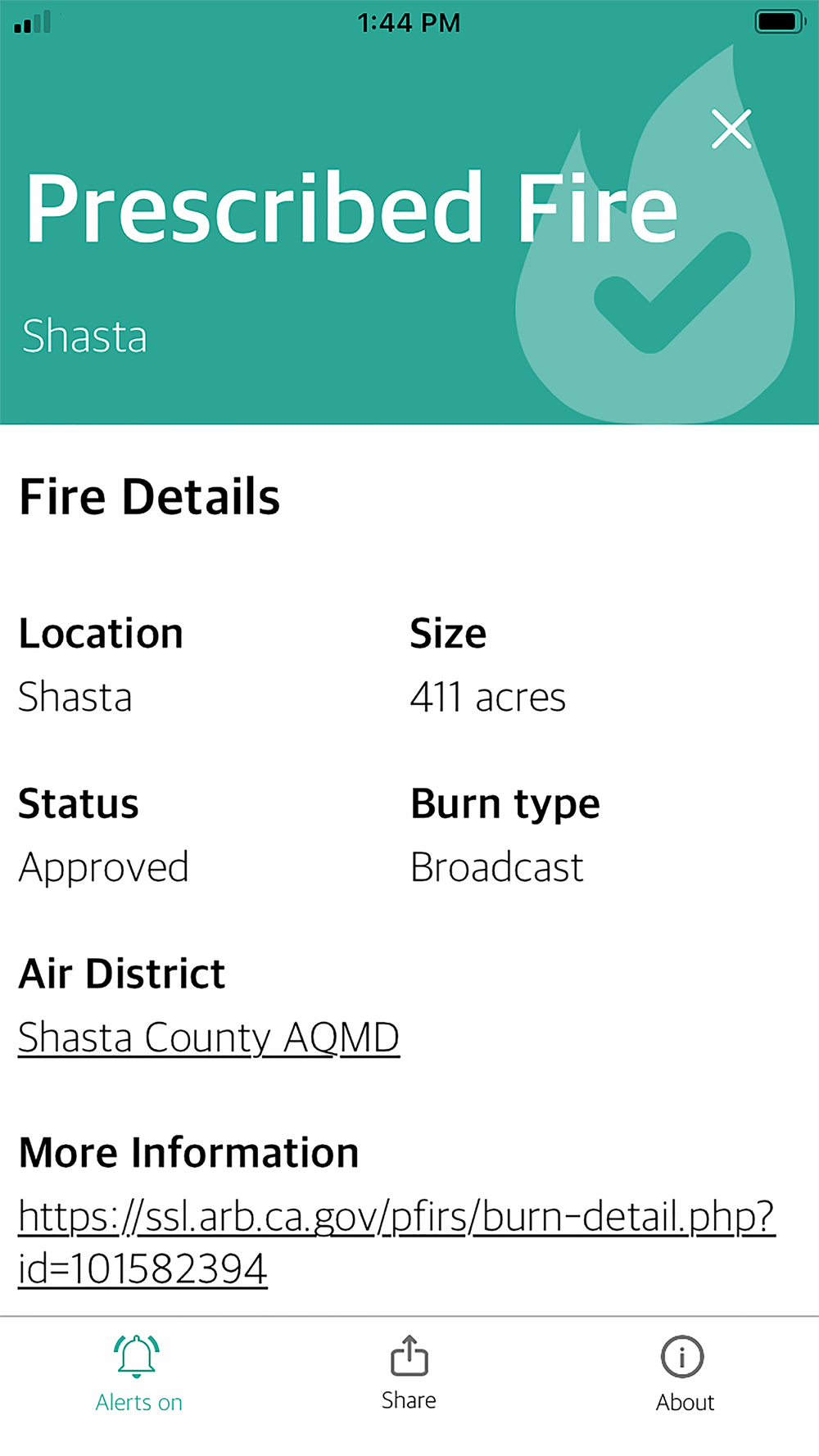Image resolution: width=819 pixels, height=1456 pixels.
Task: Tap the About label in bottom bar
Action: tap(685, 1403)
